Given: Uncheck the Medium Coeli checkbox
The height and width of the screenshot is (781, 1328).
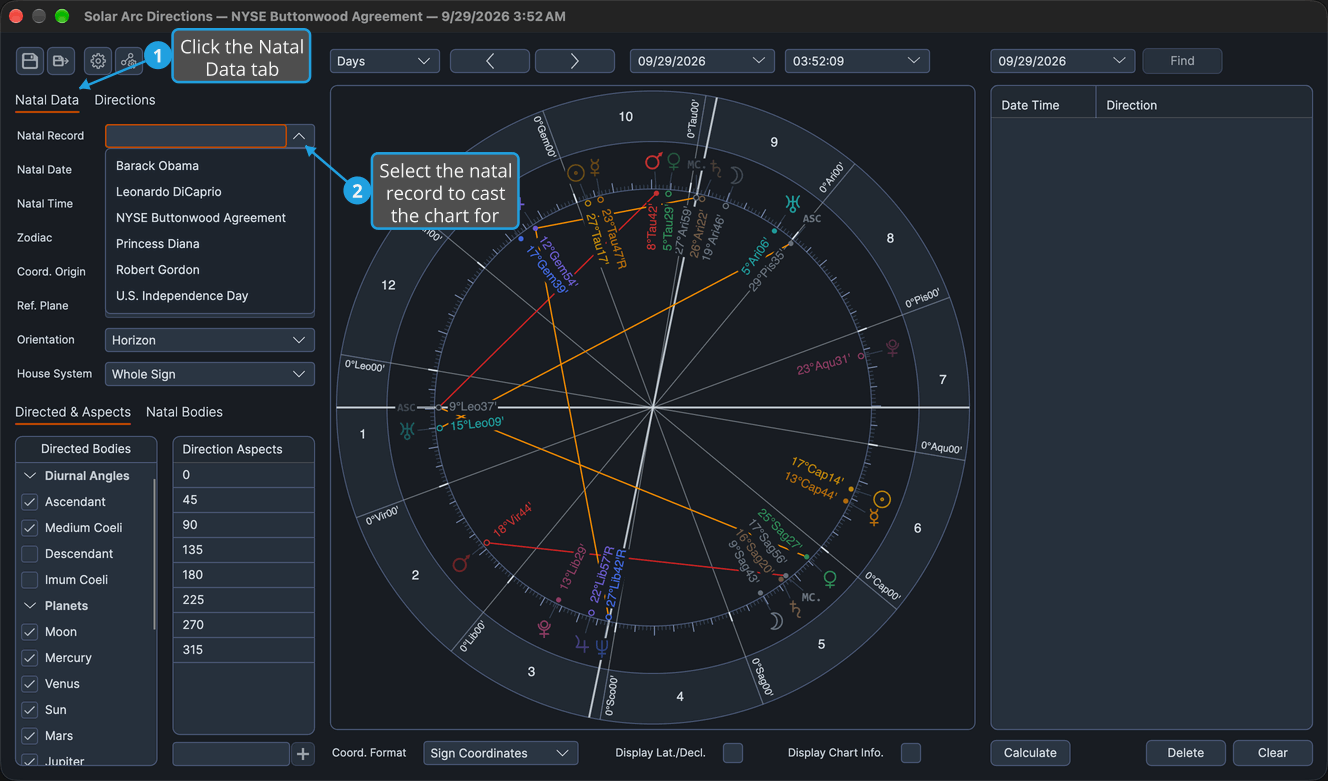Looking at the screenshot, I should [x=30, y=528].
